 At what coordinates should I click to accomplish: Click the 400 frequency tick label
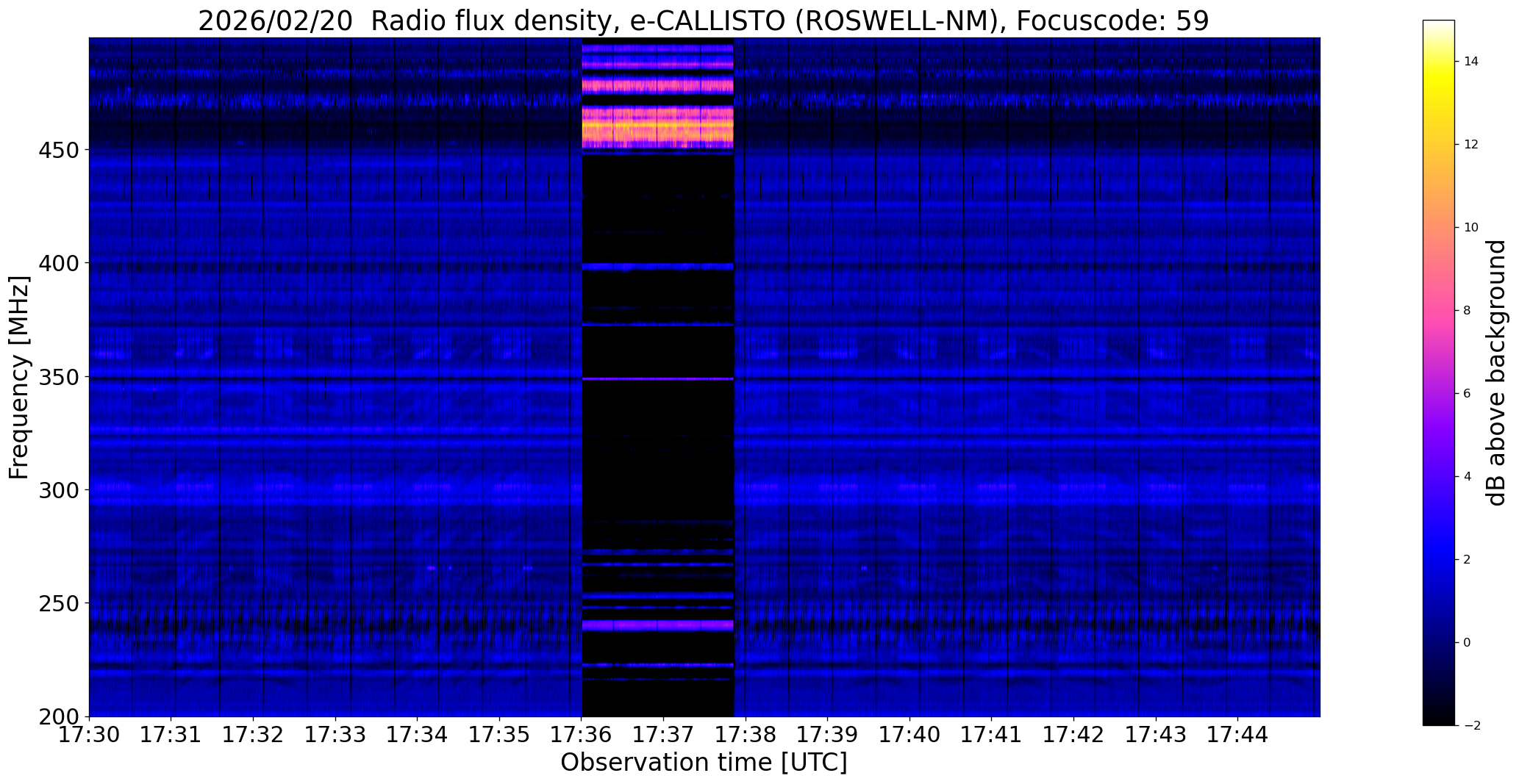point(58,263)
